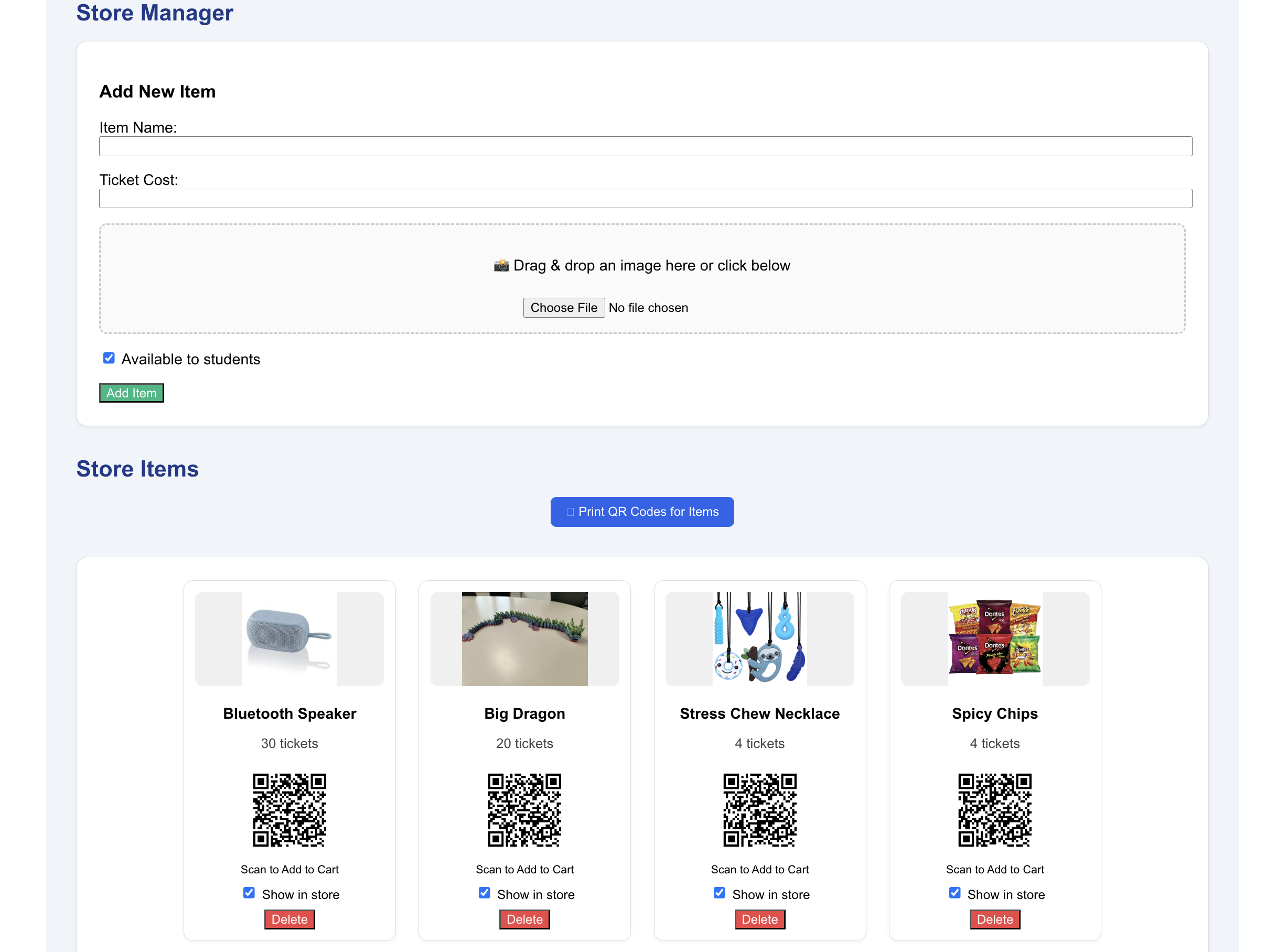Click the No file chosen text

click(x=648, y=308)
